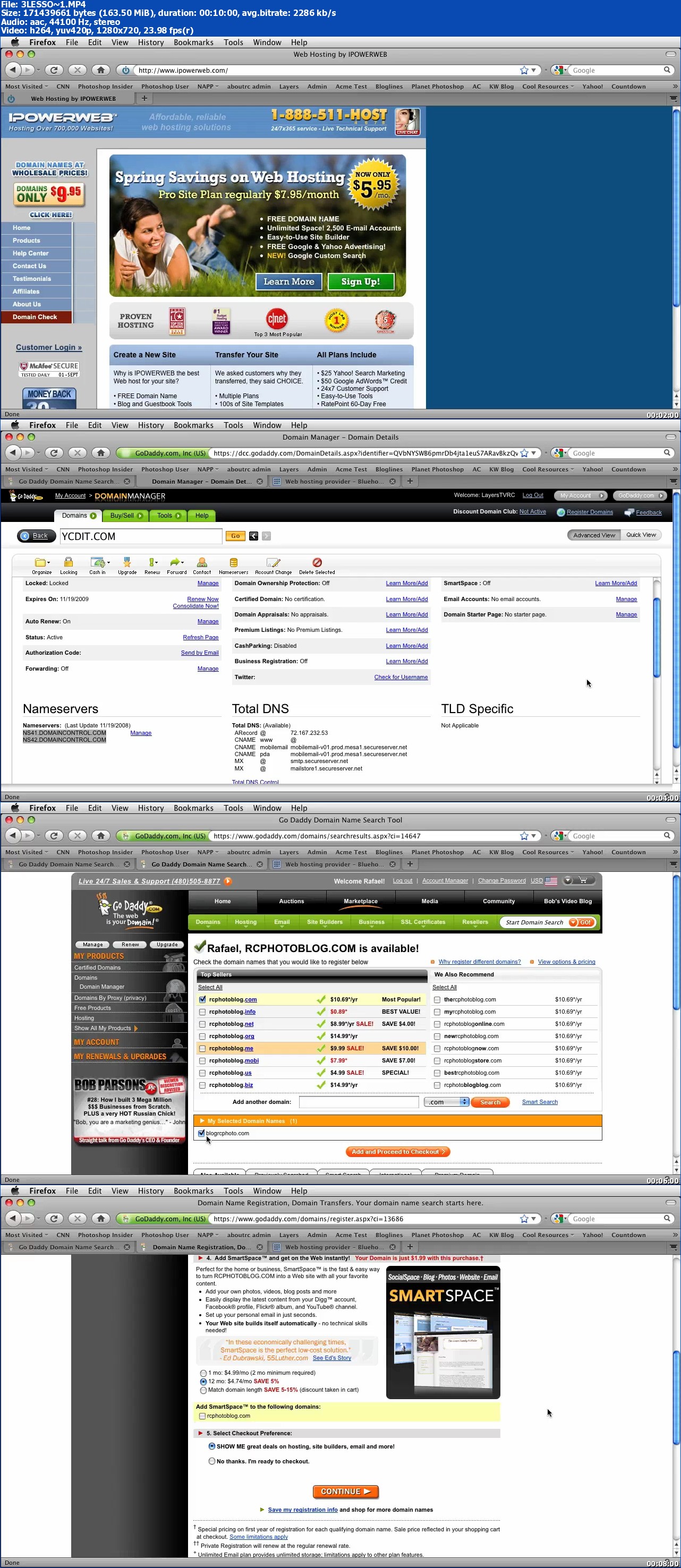Click the black previous-domain arrow beside Go
This screenshot has height=1568, width=681.
coord(253,536)
